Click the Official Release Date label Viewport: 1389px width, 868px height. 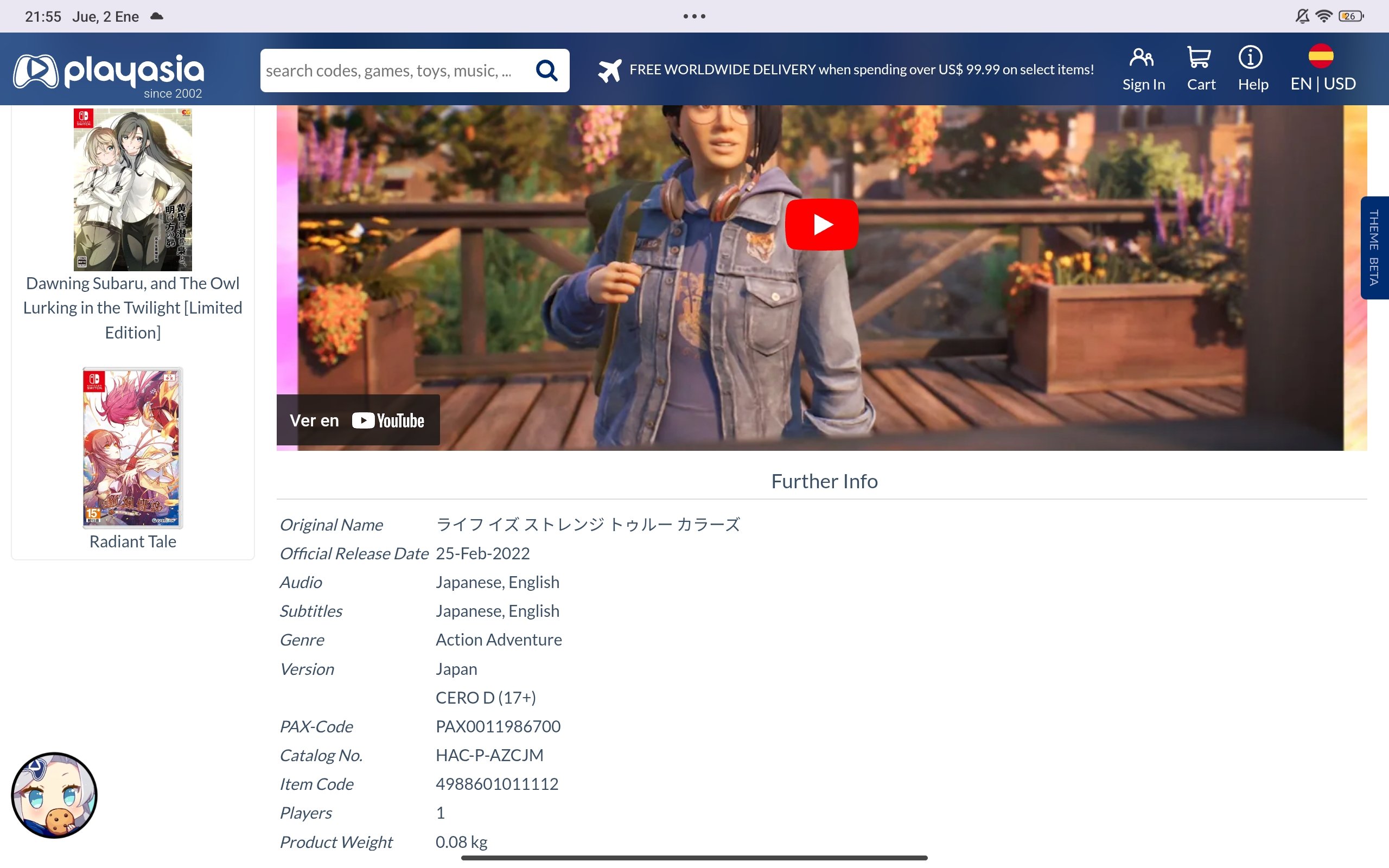coord(354,553)
